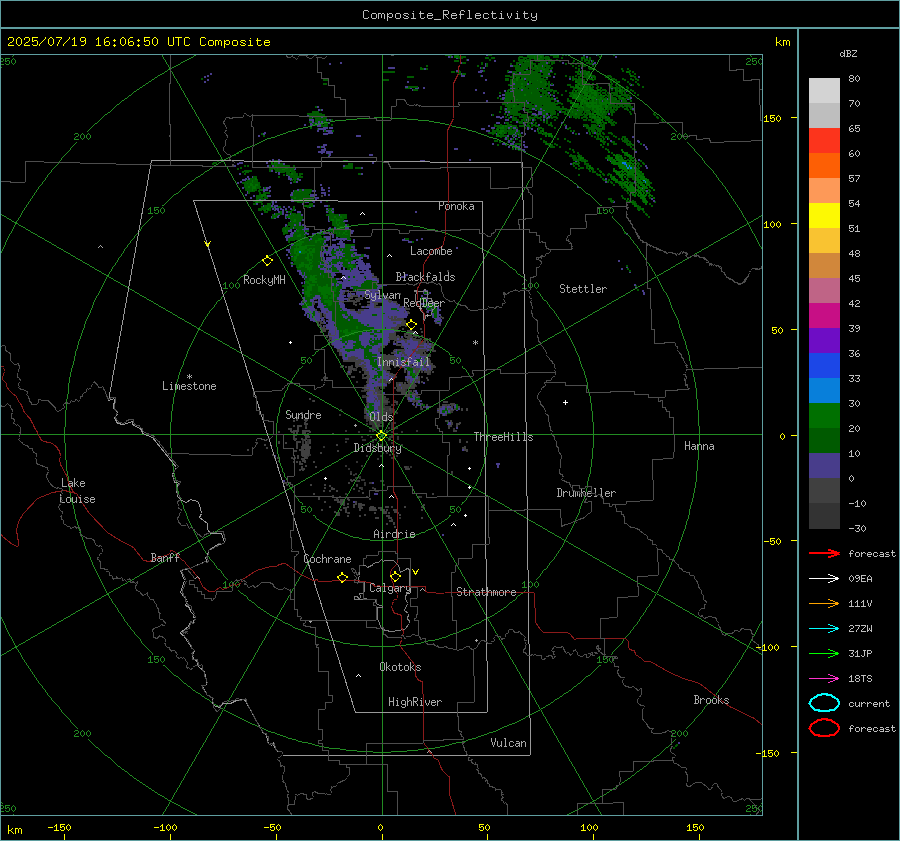Select the white 09EA arrow legend icon

(824, 578)
